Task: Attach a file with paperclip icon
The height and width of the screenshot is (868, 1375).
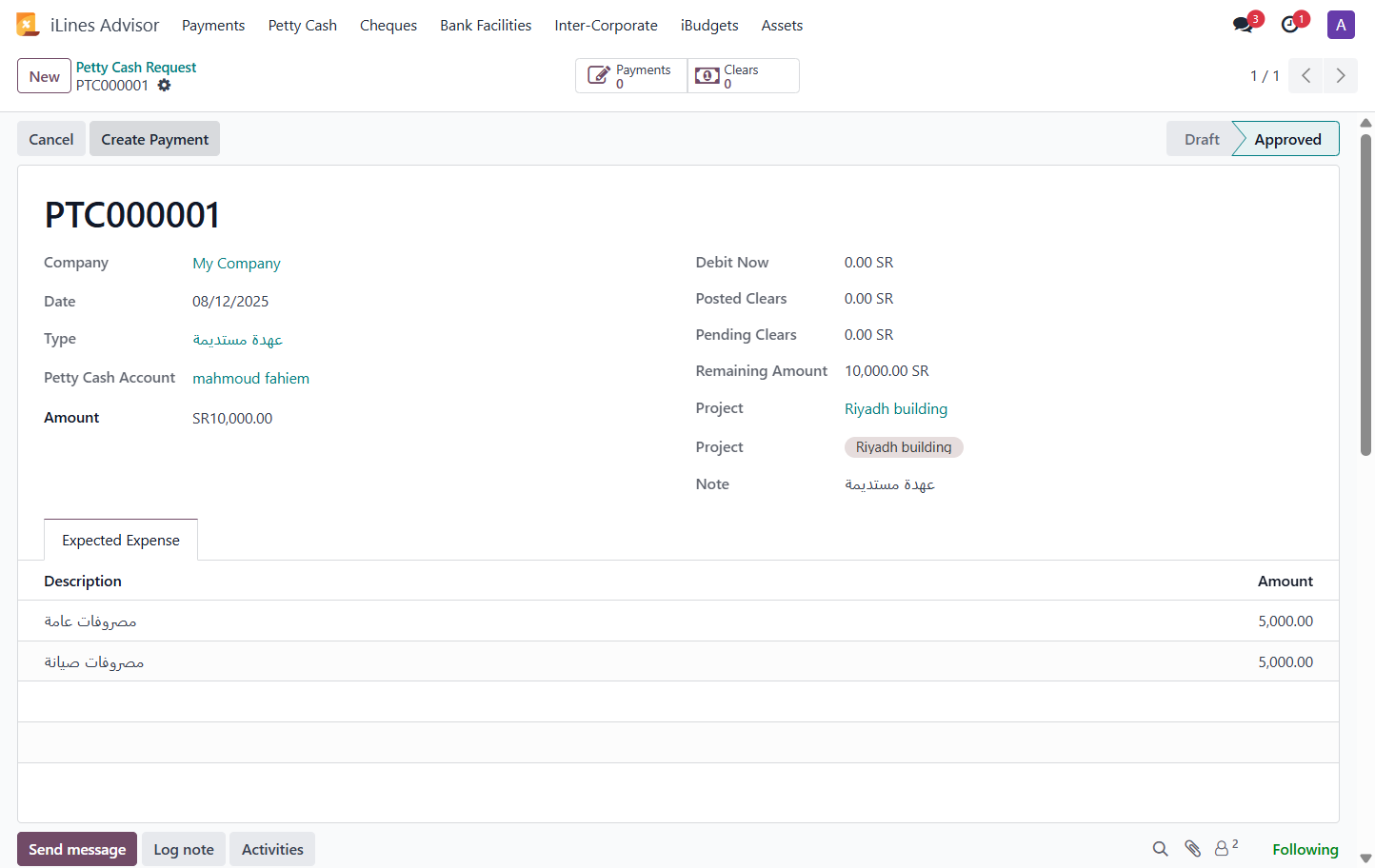Action: point(1192,849)
